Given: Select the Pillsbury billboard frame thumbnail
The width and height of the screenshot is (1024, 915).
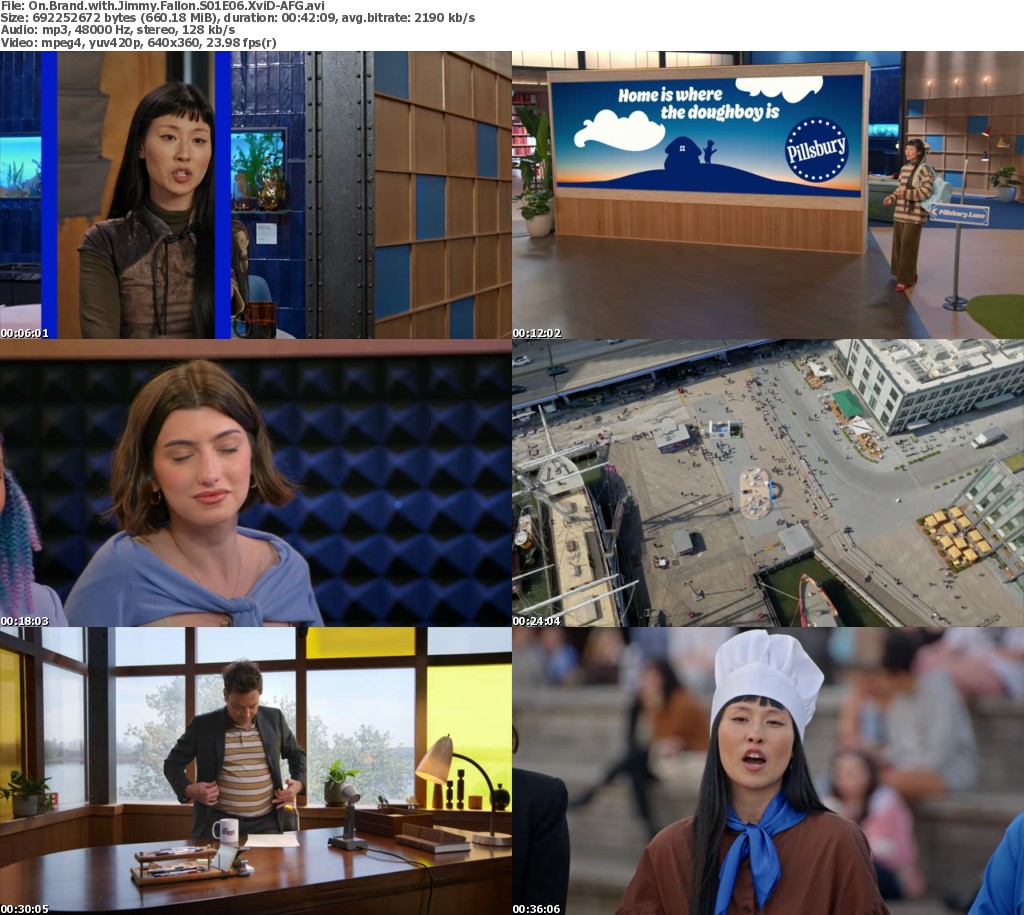Looking at the screenshot, I should click(767, 195).
